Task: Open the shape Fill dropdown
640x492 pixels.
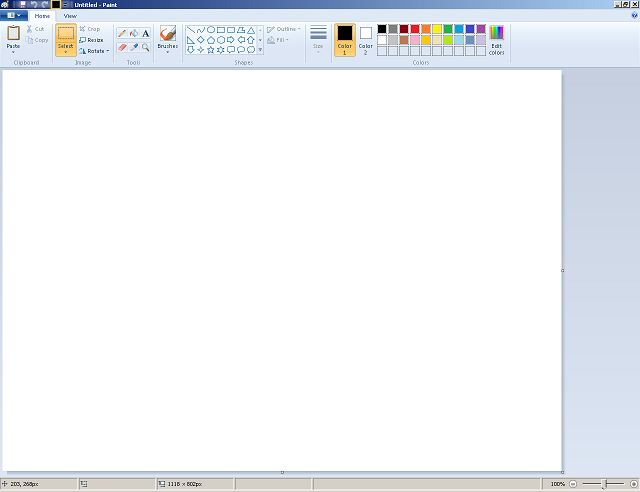Action: point(278,40)
